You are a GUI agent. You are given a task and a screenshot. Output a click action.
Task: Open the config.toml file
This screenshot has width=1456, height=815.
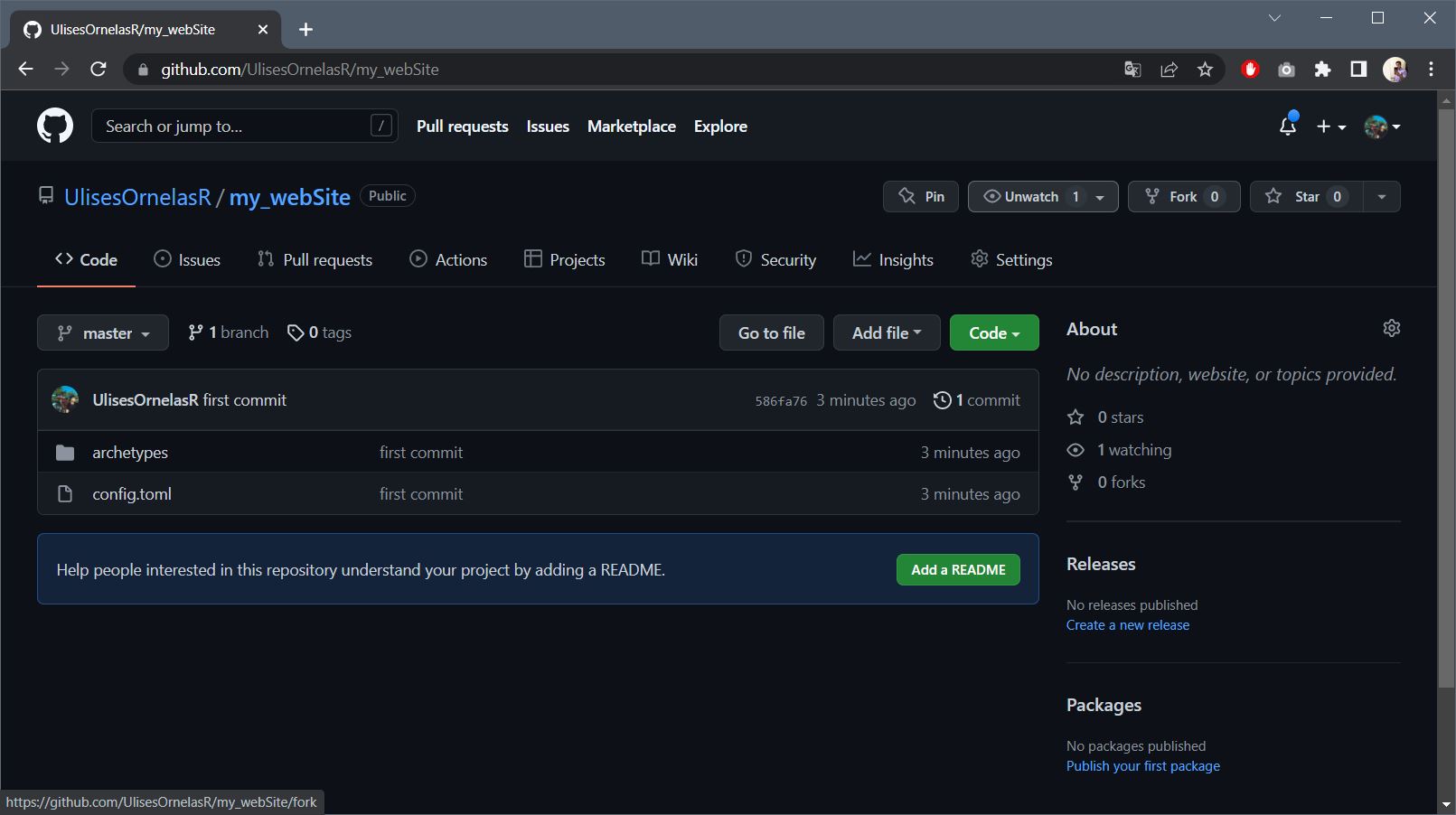[x=132, y=494]
